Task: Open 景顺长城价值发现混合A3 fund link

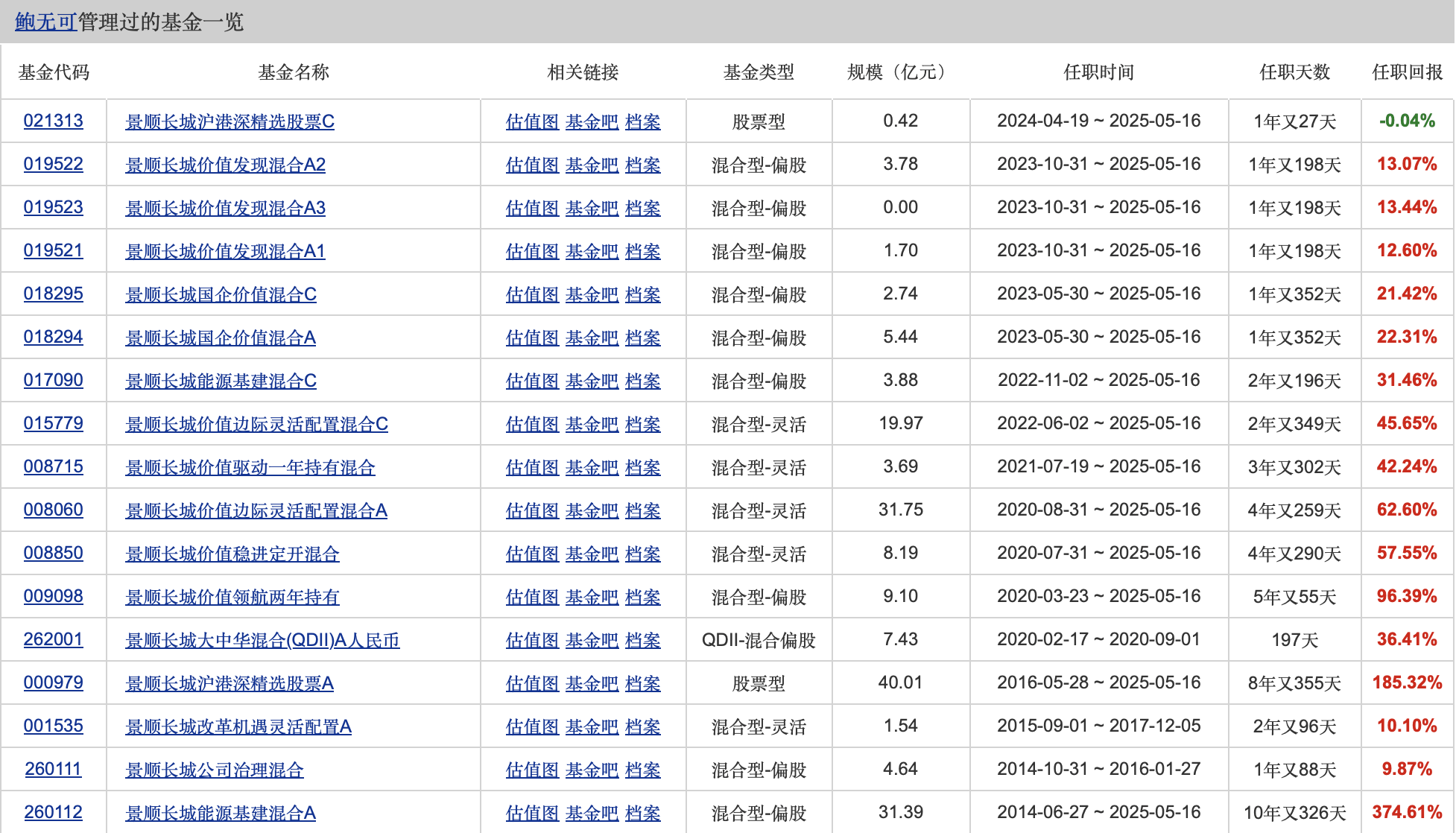Action: coord(226,208)
